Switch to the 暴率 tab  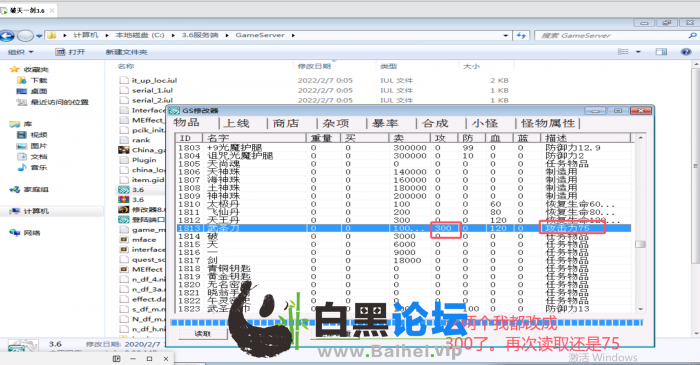pos(385,123)
